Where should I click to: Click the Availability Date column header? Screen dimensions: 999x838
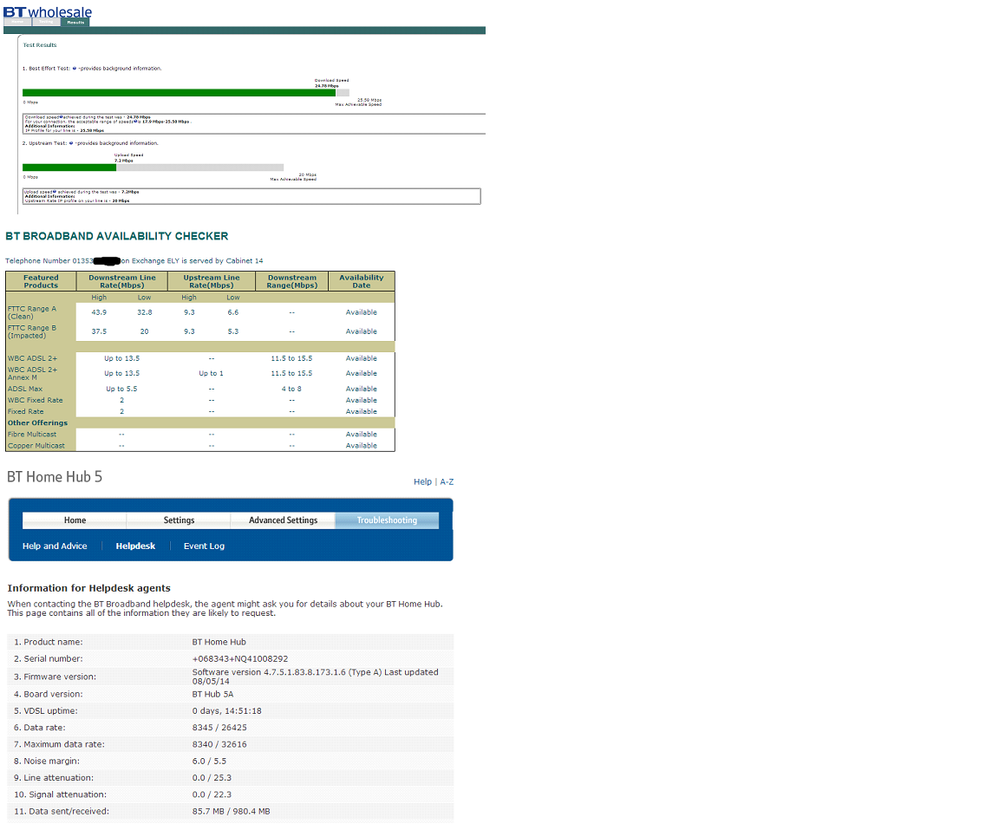point(361,282)
